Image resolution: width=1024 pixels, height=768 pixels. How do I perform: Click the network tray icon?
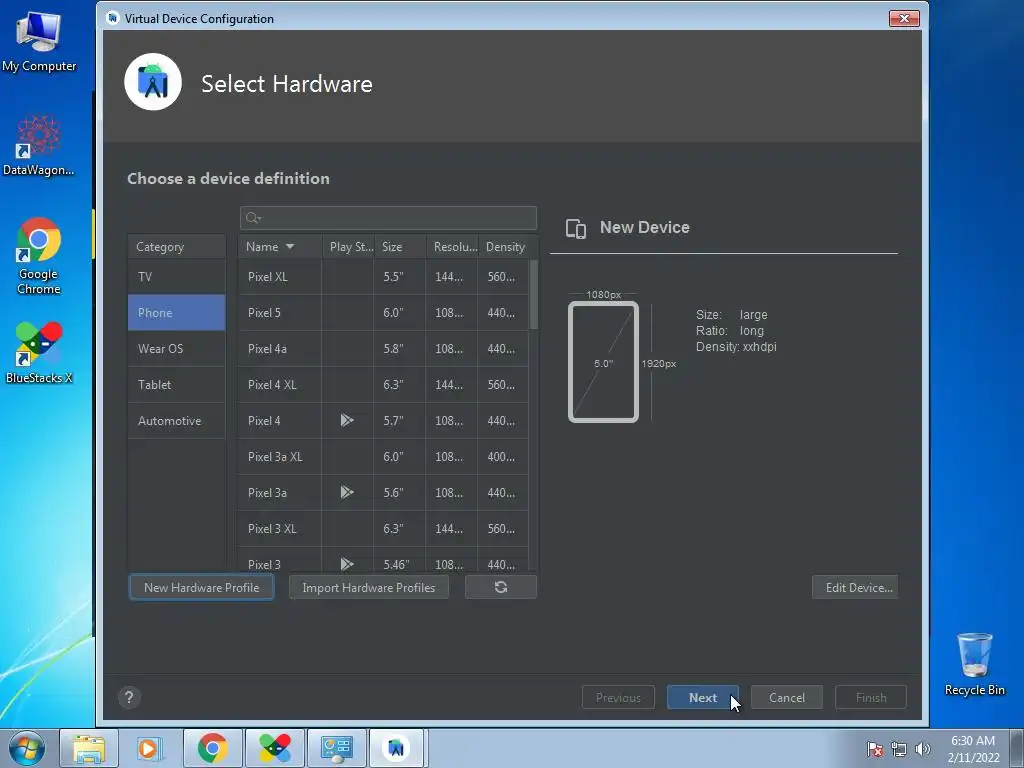(899, 749)
